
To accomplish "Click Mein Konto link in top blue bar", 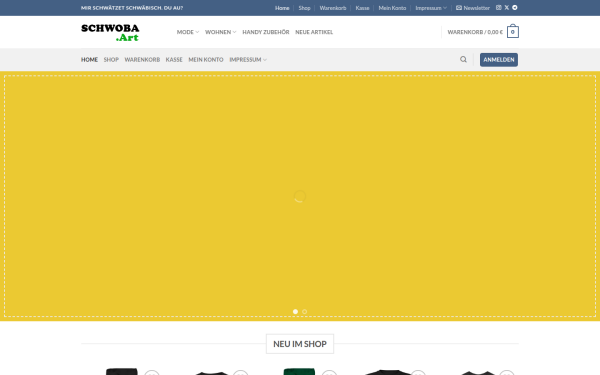I will [392, 8].
